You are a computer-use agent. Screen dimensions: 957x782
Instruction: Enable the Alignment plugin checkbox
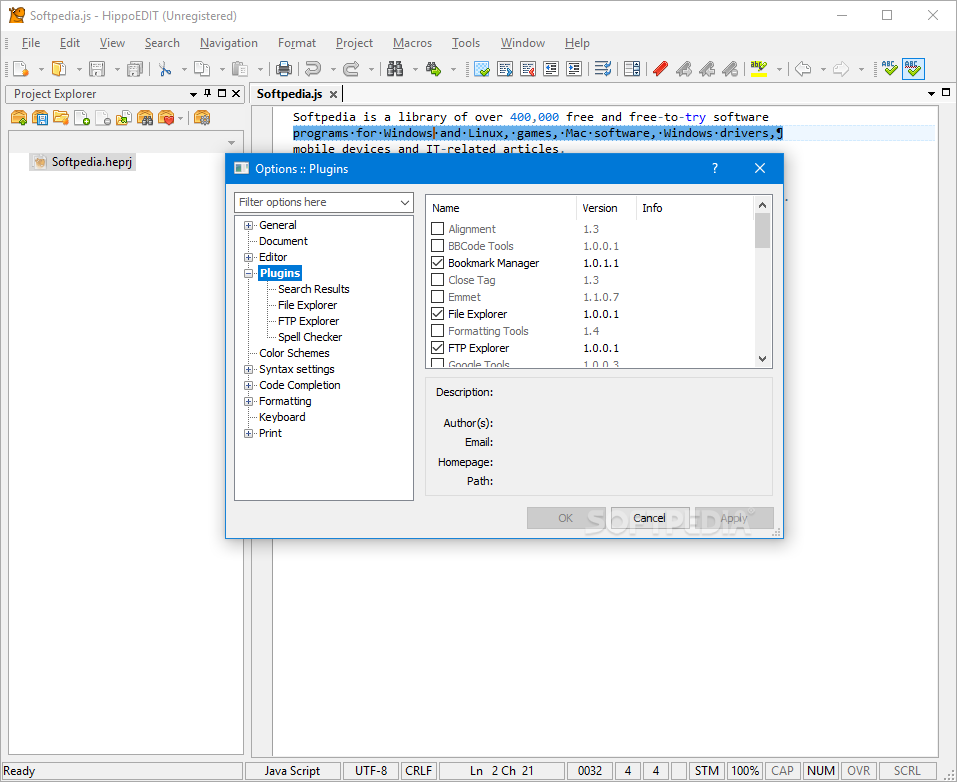pos(437,229)
